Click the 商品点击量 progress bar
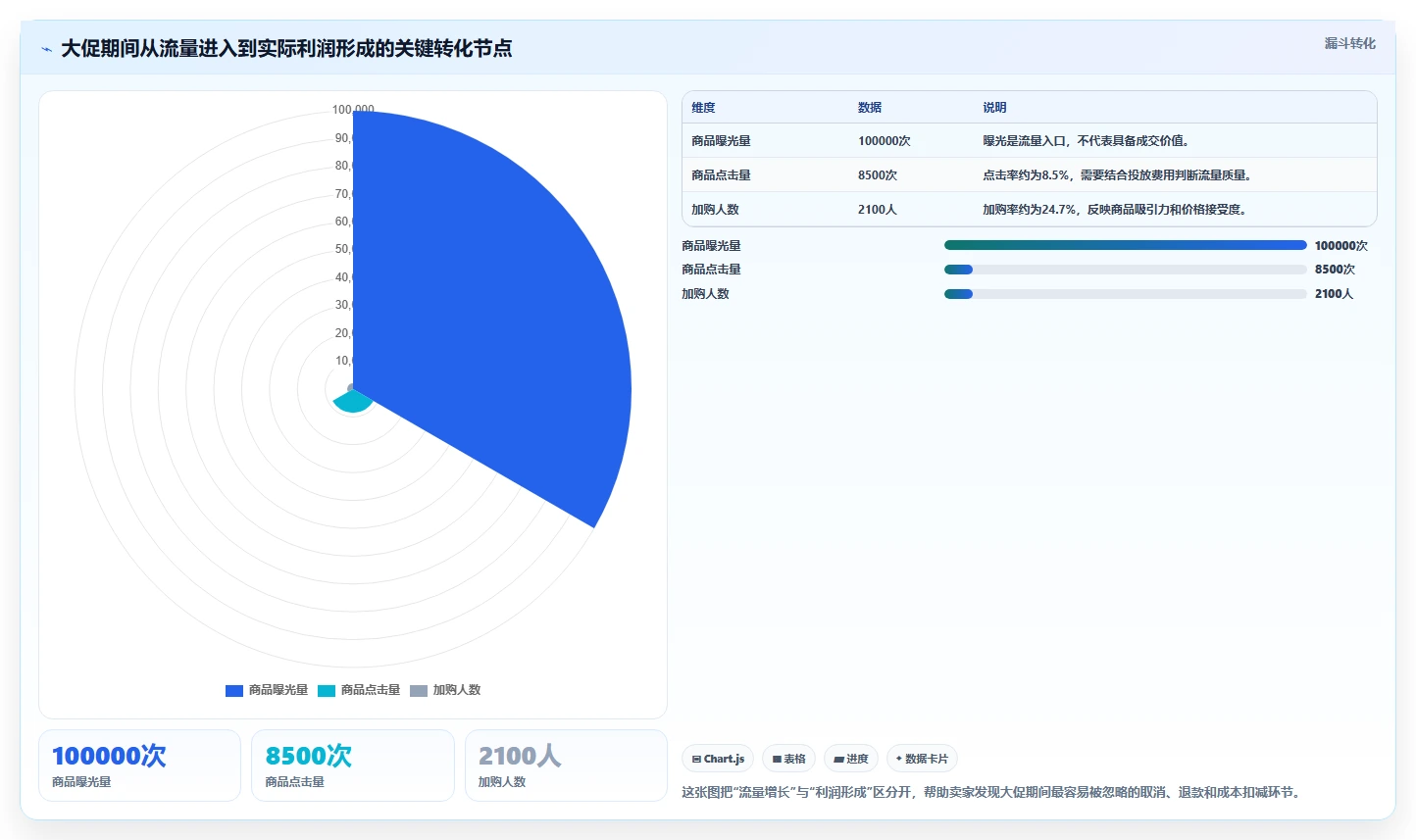This screenshot has height=840, width=1416. [x=1126, y=270]
